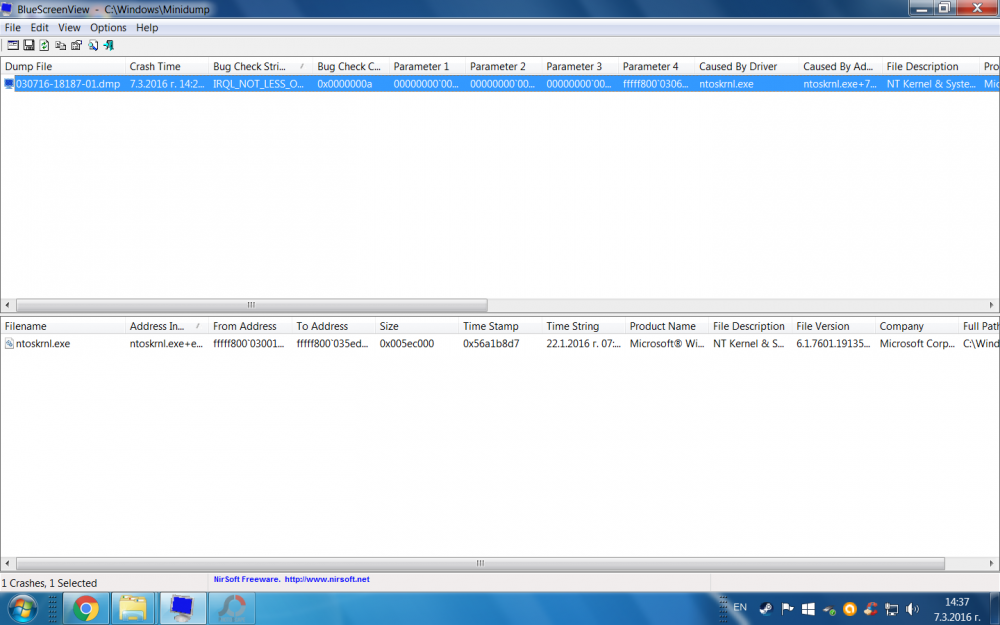Sort lower pane by Filename column header
Screen dimensions: 1000x625
pyautogui.click(x=62, y=326)
